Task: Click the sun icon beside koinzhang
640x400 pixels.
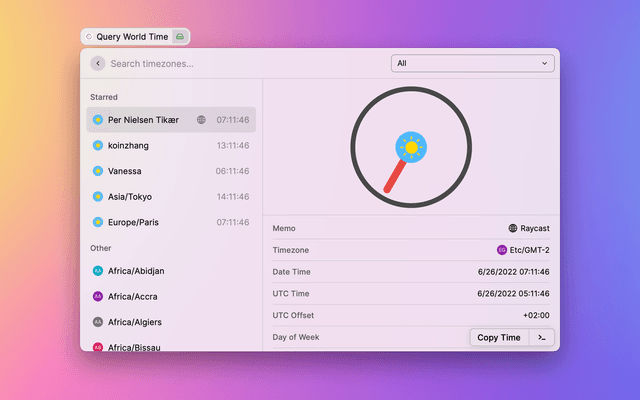Action: point(98,145)
